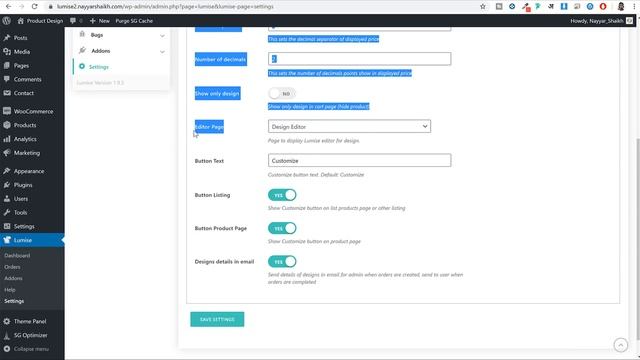Open Plugins menu item
Screen dimensions: 640x360
(23, 185)
